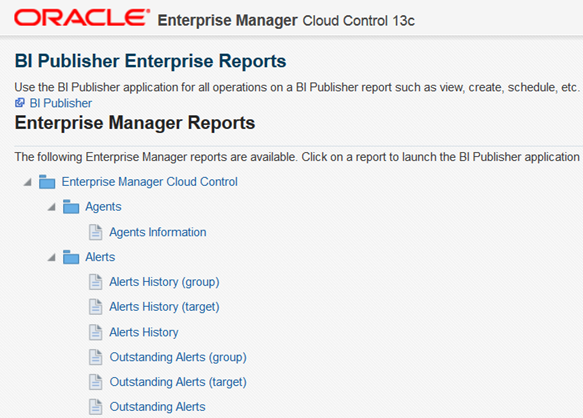This screenshot has height=418, width=583.
Task: Click the Enterprise Manager Cloud Control folder icon
Action: tap(47, 182)
